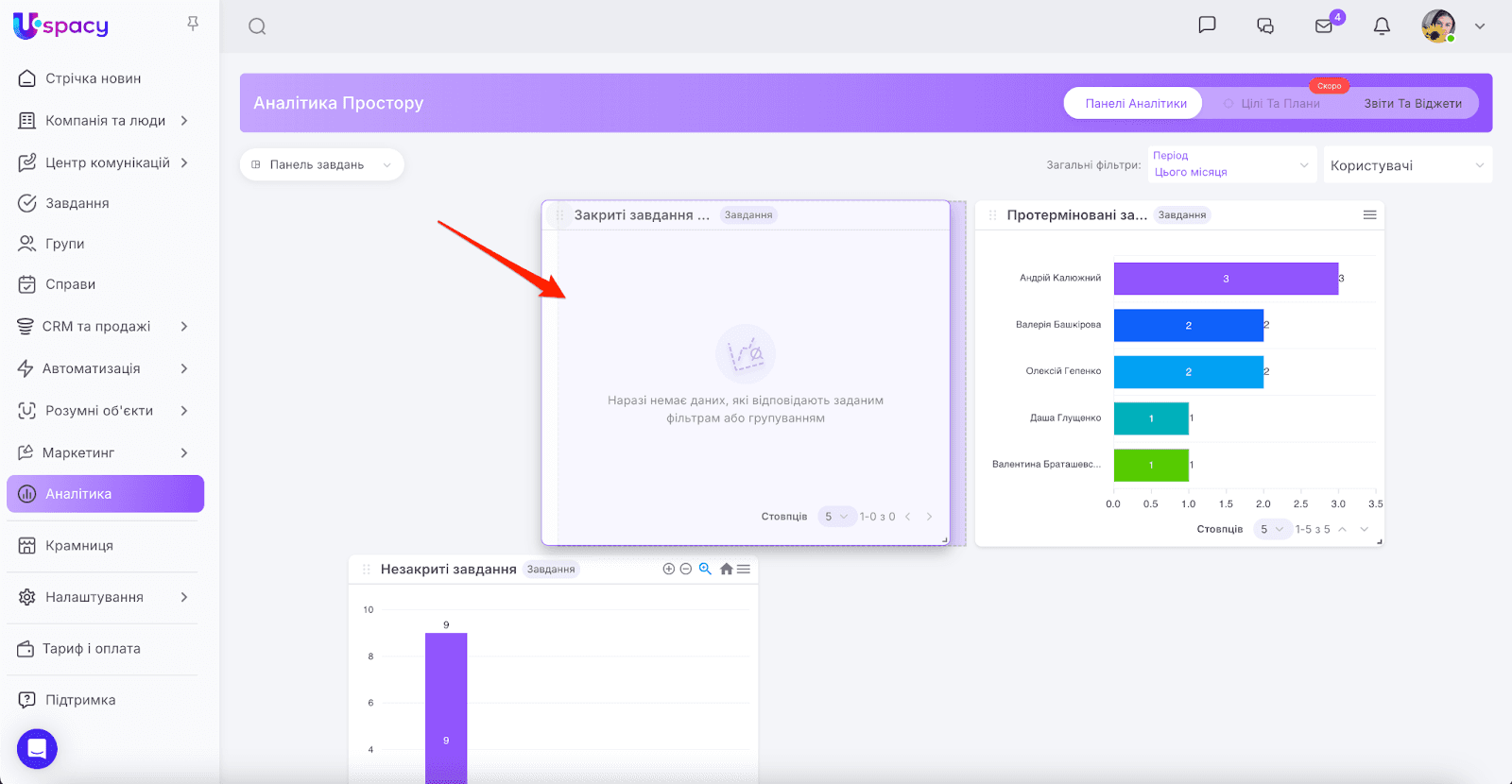Open the double comments bubble icon in header
This screenshot has height=784, width=1512.
click(1265, 26)
